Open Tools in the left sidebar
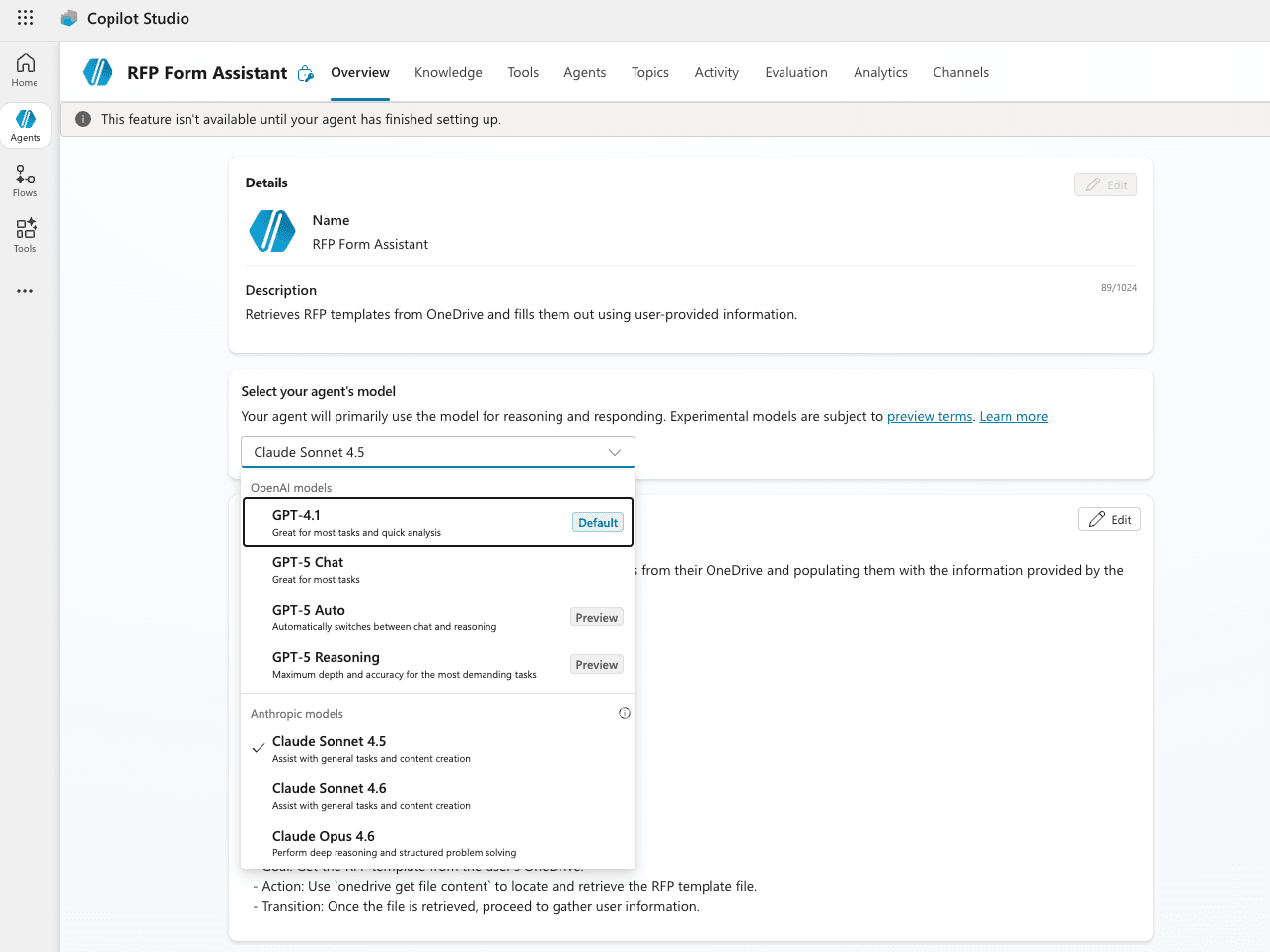This screenshot has width=1270, height=952. [x=26, y=236]
